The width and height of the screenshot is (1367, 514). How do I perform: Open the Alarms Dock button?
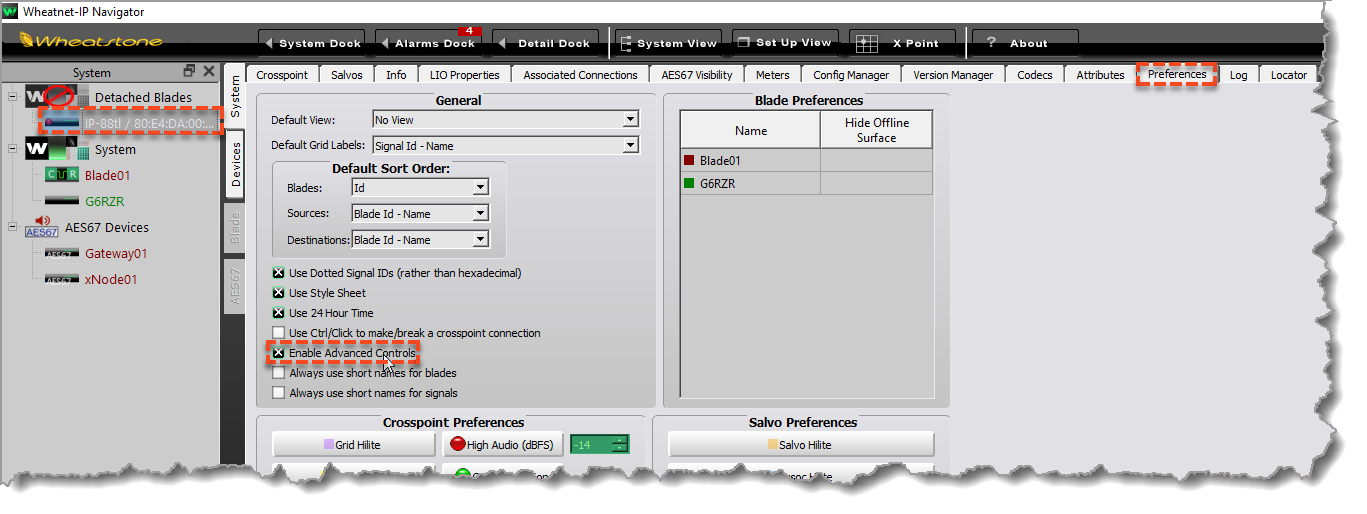coord(428,44)
